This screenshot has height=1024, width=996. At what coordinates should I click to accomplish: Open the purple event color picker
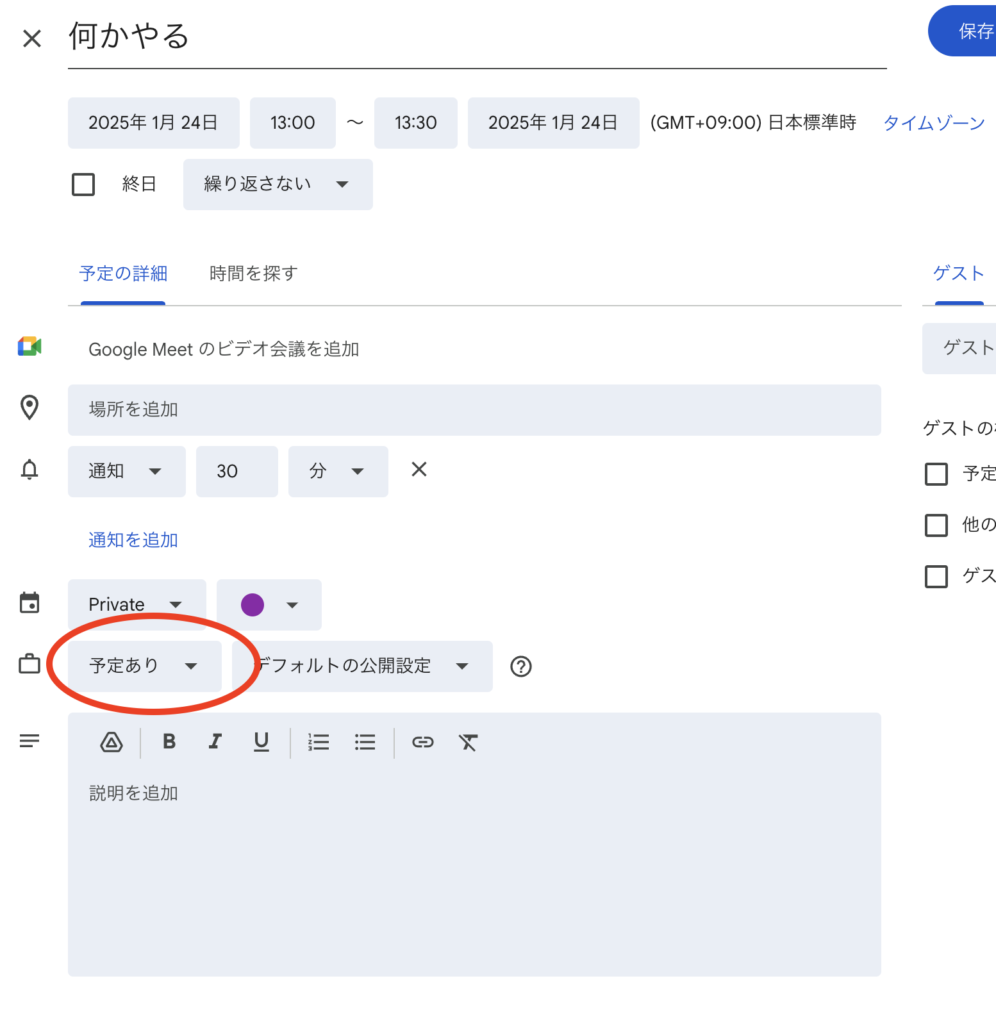click(269, 605)
